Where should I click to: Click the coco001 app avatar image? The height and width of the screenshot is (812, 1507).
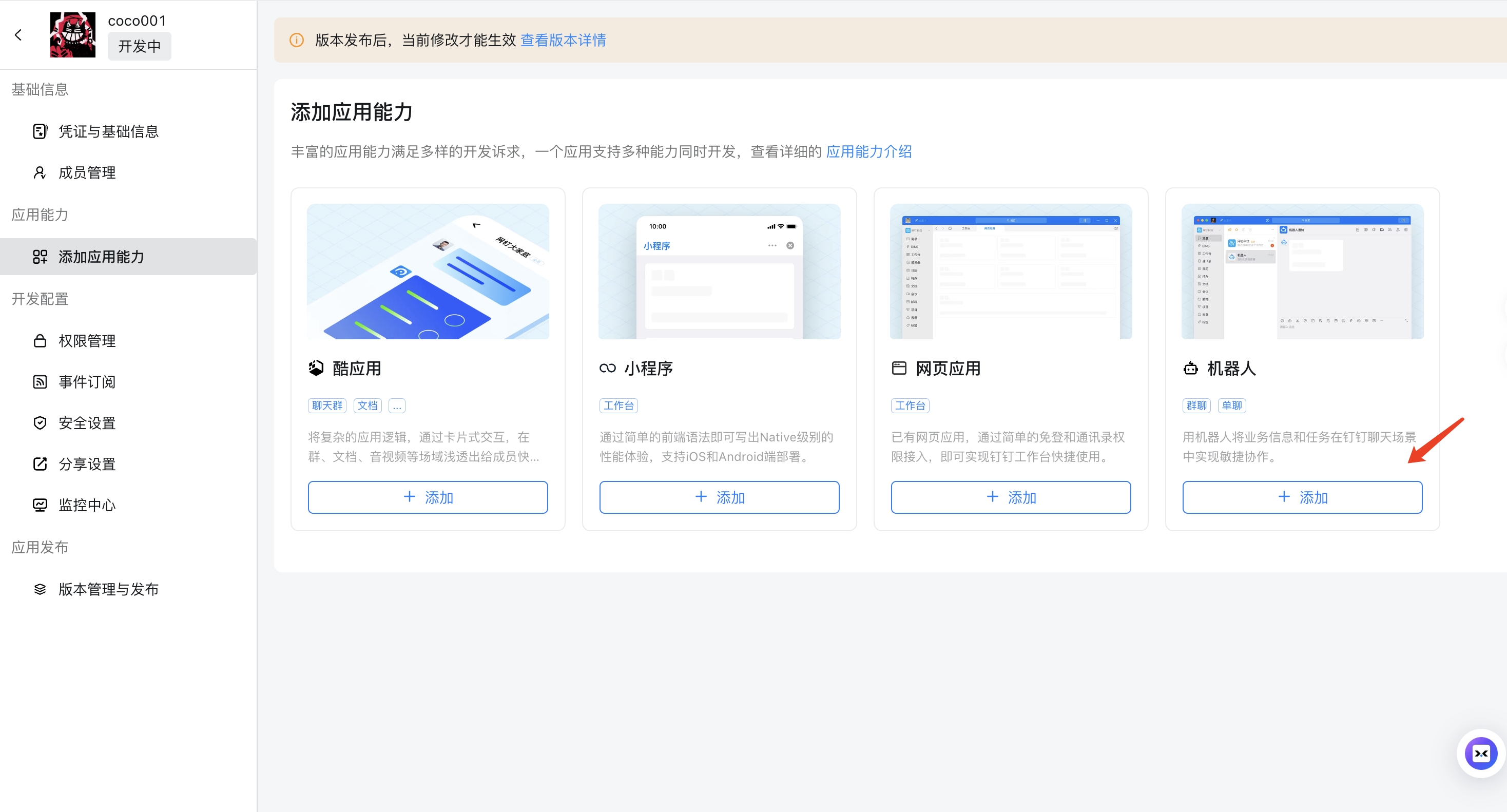coord(72,35)
